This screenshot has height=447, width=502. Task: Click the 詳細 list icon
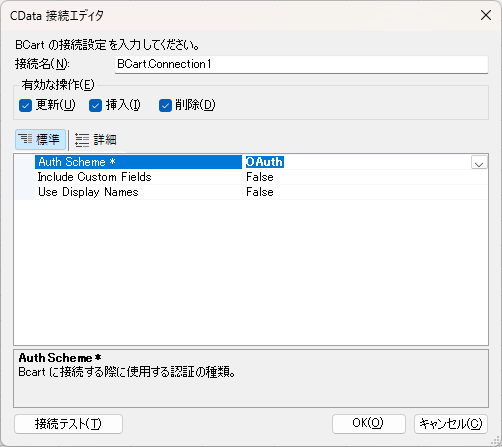coord(82,140)
